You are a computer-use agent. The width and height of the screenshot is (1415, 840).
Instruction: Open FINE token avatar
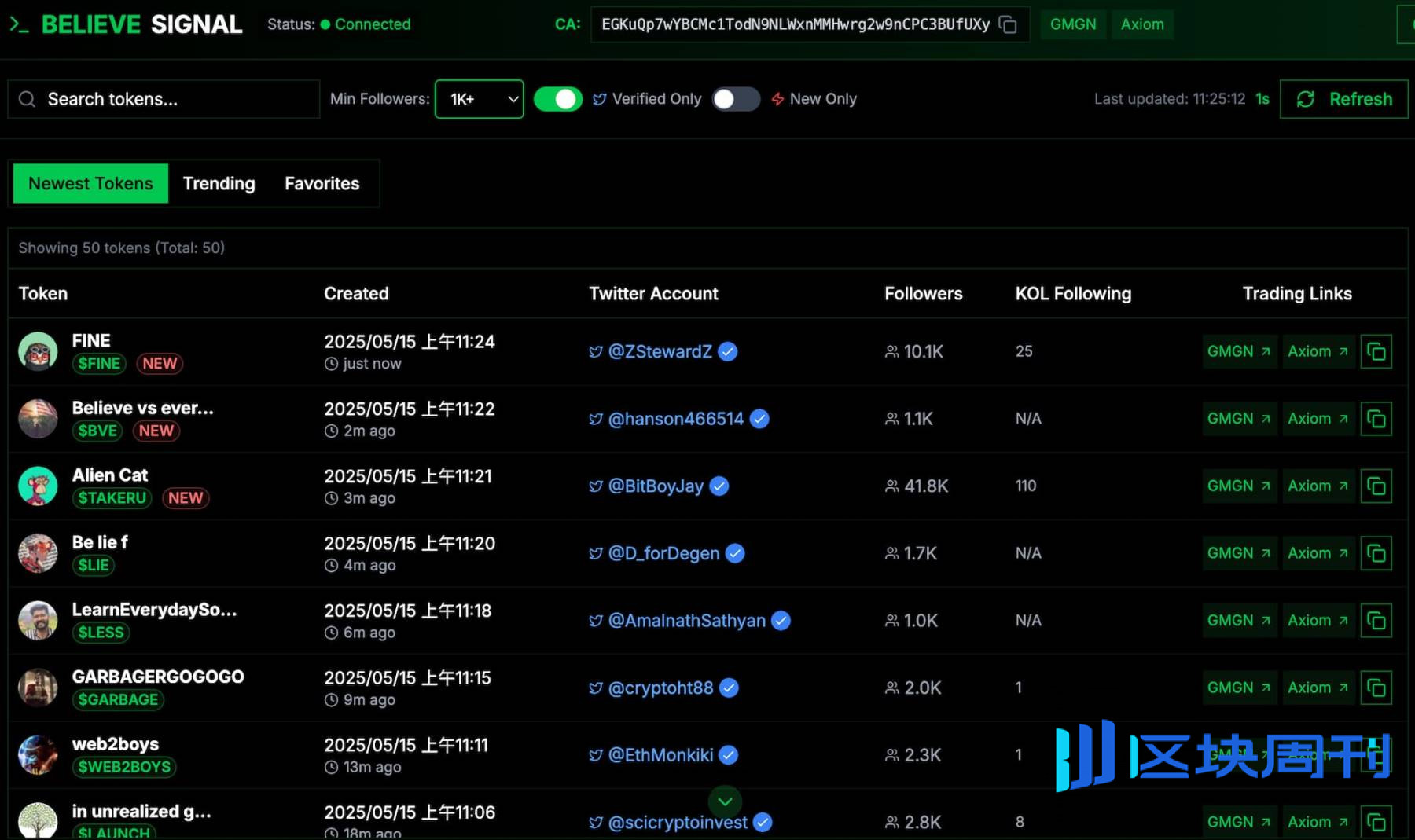coord(38,351)
